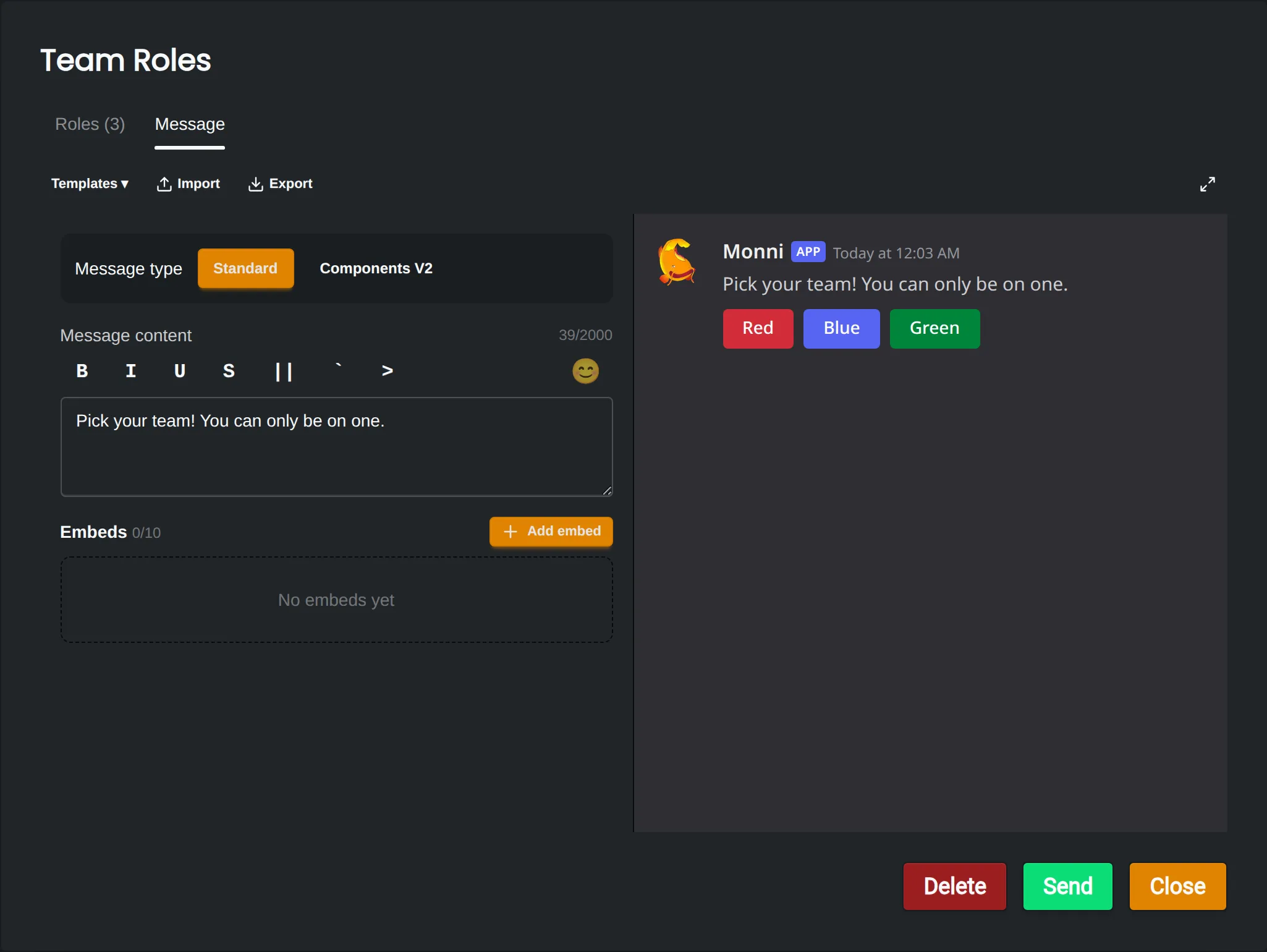The image size is (1267, 952).
Task: Insert spoiler markup with the || icon
Action: pyautogui.click(x=284, y=371)
